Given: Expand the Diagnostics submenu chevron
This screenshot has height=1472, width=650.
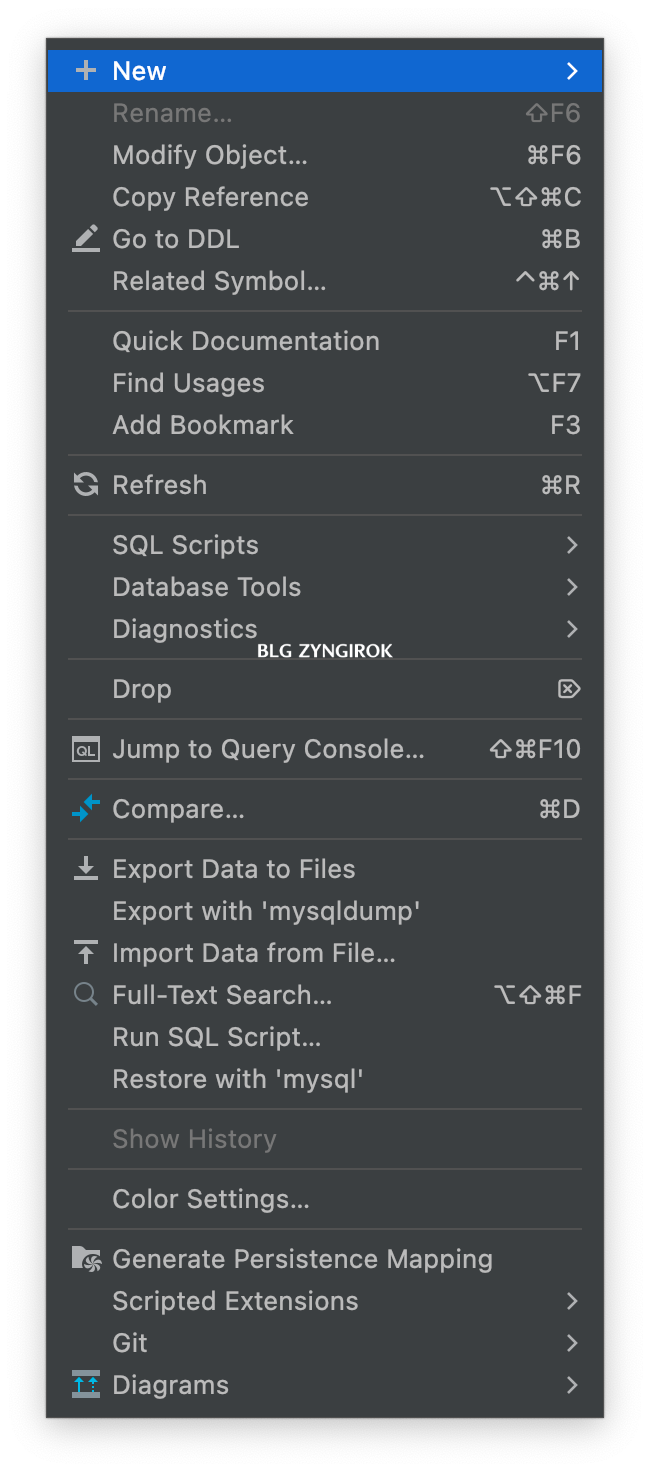Looking at the screenshot, I should pyautogui.click(x=572, y=629).
